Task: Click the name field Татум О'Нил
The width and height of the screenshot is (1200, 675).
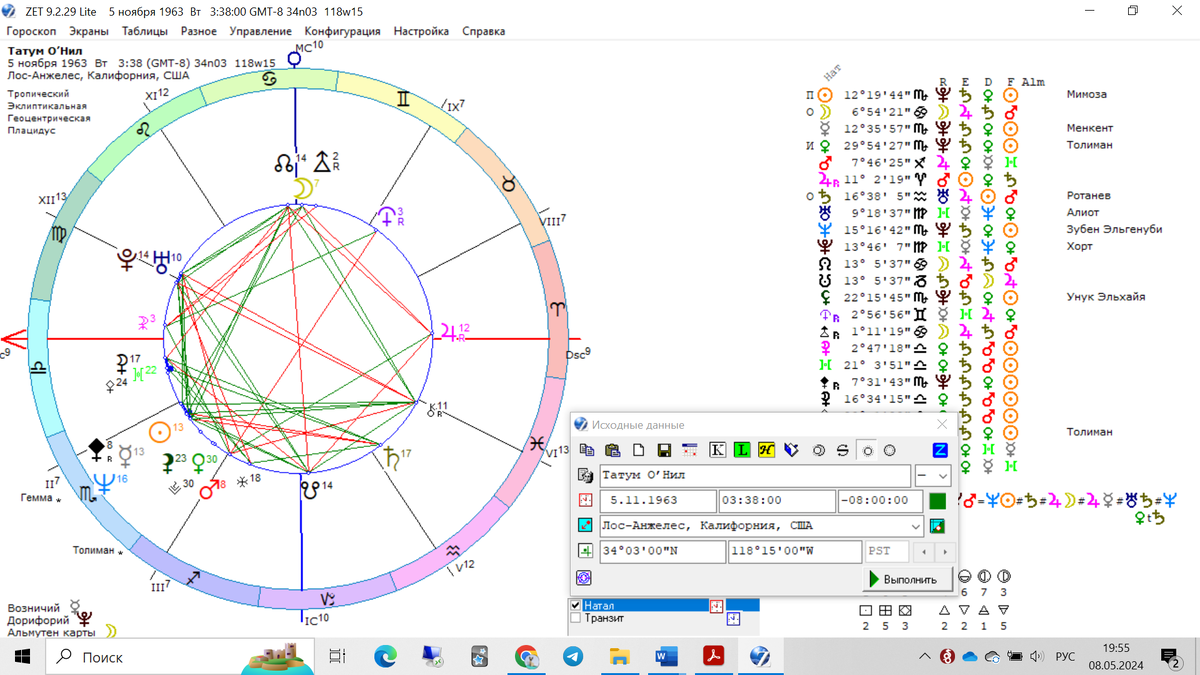Action: [755, 476]
